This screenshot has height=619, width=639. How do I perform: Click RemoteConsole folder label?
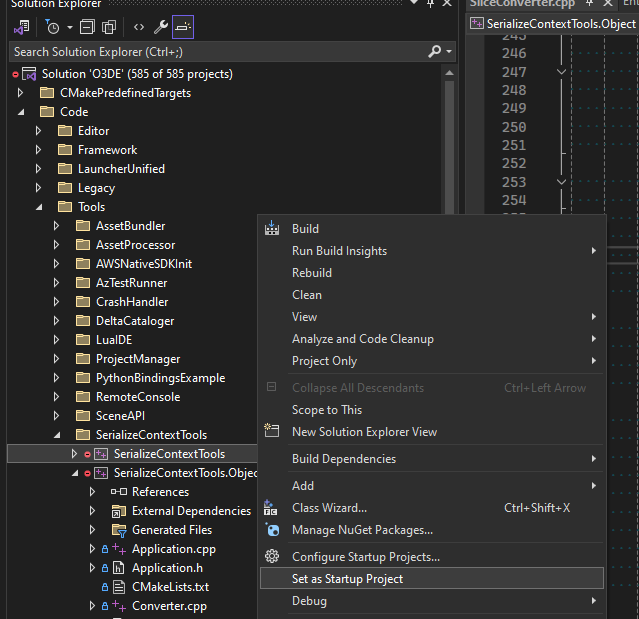(x=138, y=397)
